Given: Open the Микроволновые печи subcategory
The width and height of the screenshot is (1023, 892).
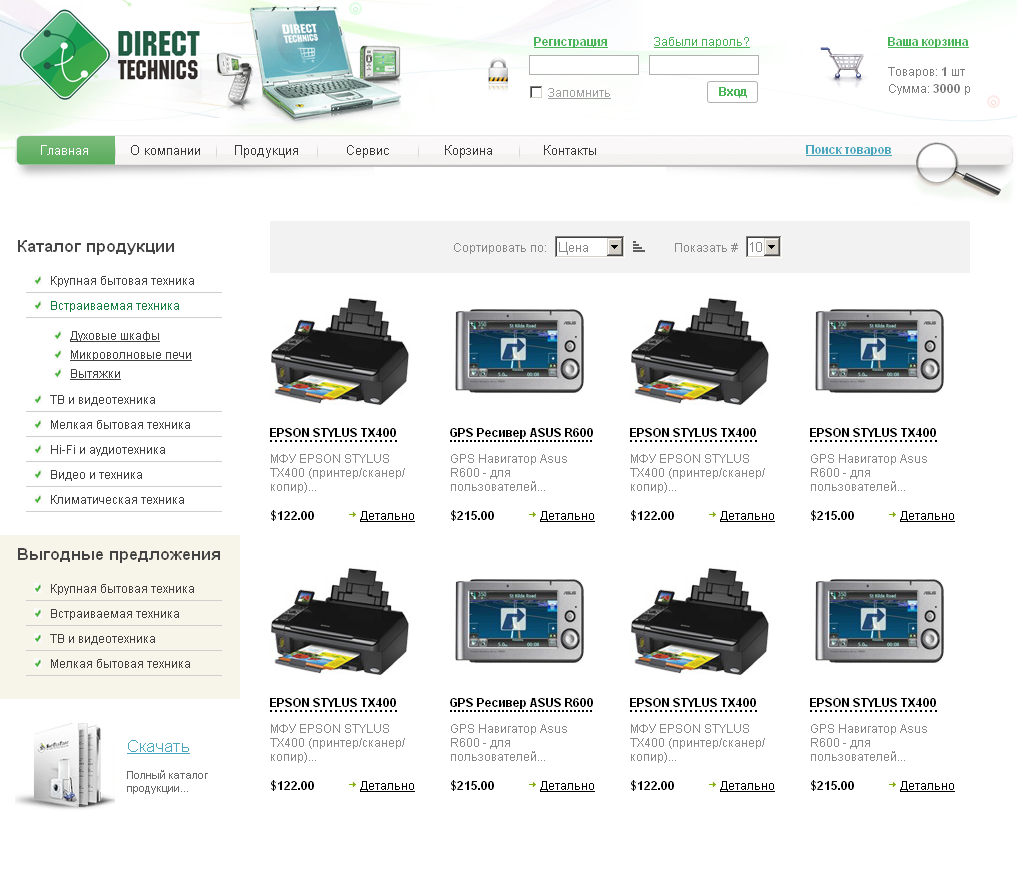Looking at the screenshot, I should pos(130,355).
